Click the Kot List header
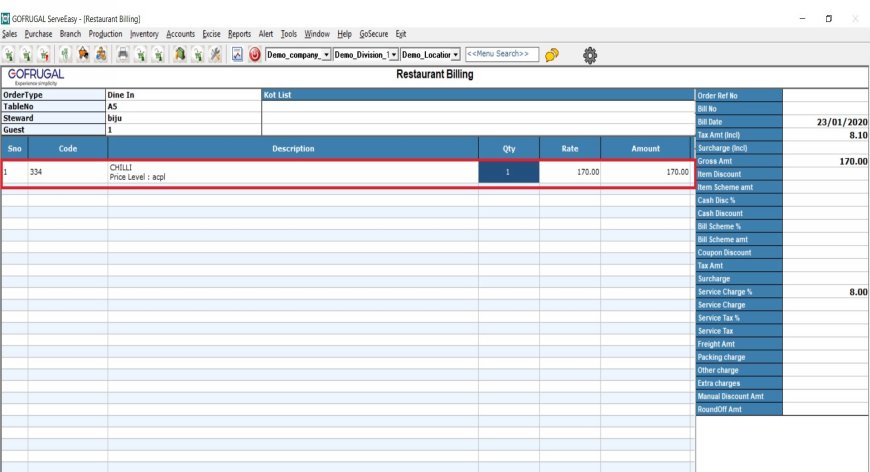The height and width of the screenshot is (472, 870). (478, 95)
